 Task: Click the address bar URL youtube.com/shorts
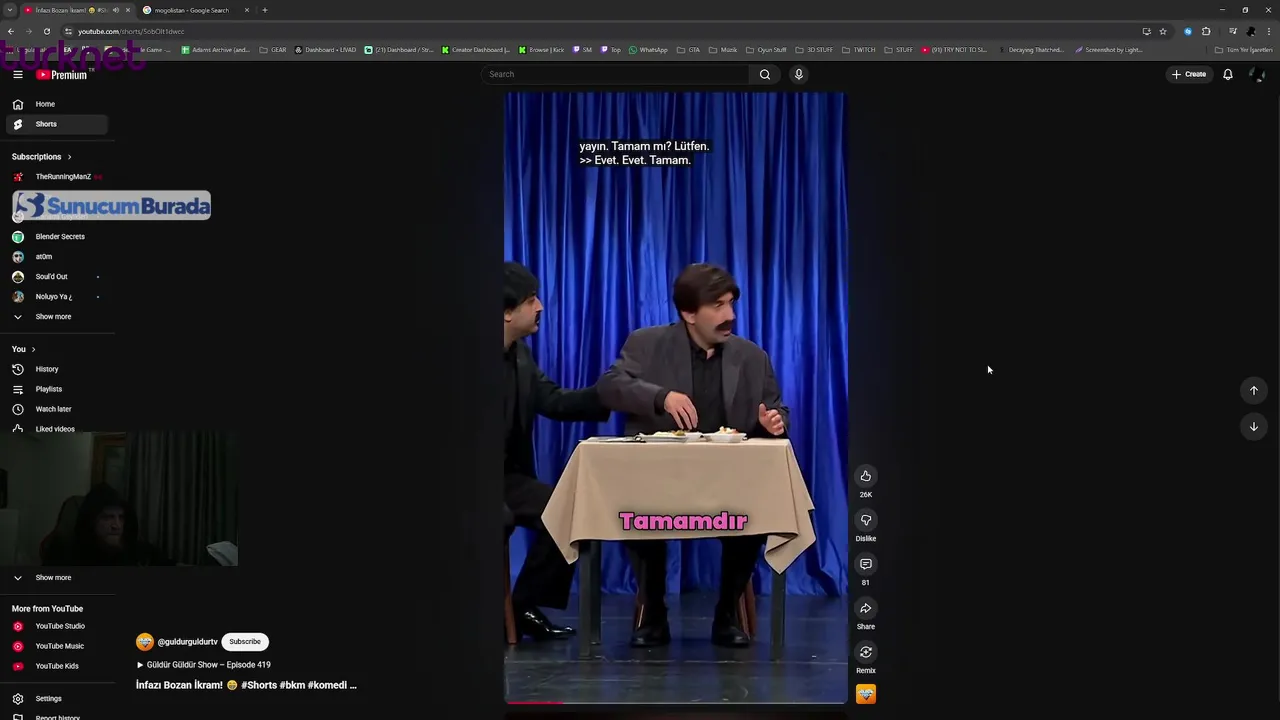coord(131,31)
